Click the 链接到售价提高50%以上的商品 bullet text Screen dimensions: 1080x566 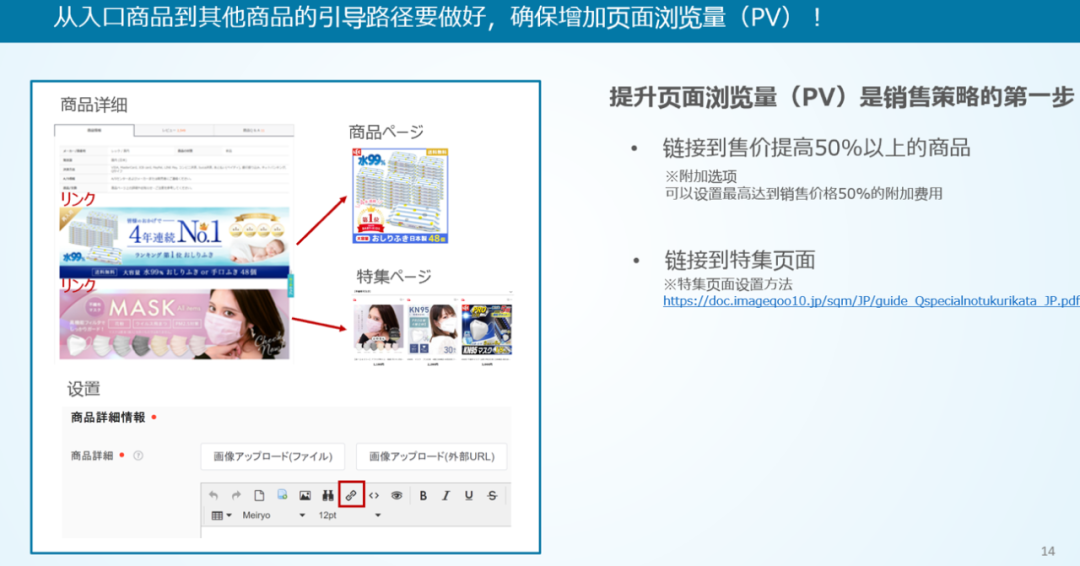coord(816,147)
